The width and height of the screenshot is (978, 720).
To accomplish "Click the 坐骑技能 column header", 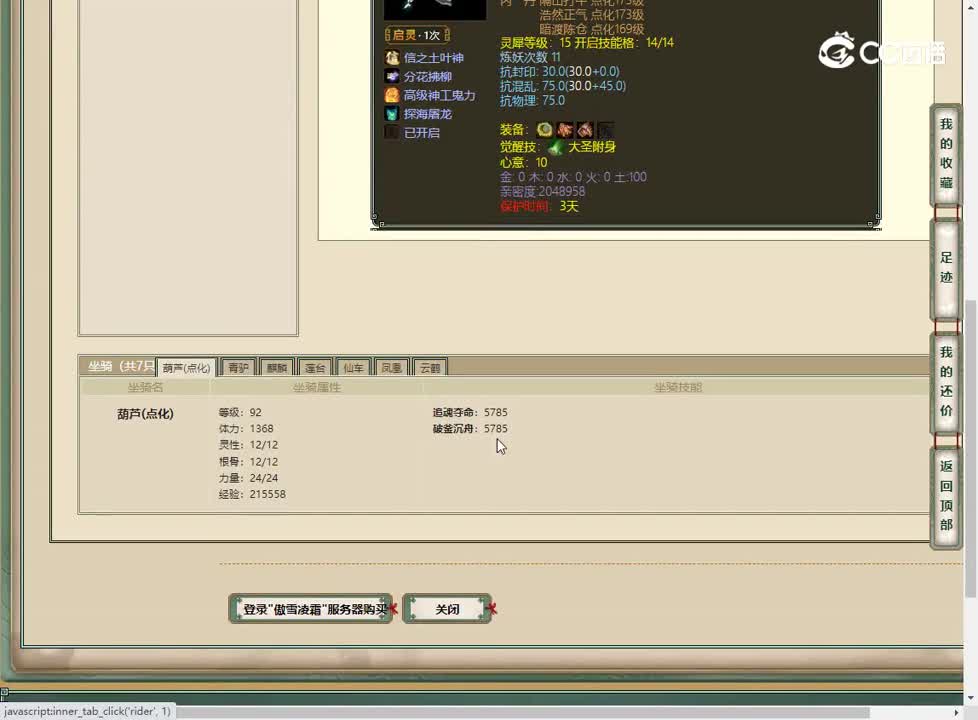I will pos(678,387).
